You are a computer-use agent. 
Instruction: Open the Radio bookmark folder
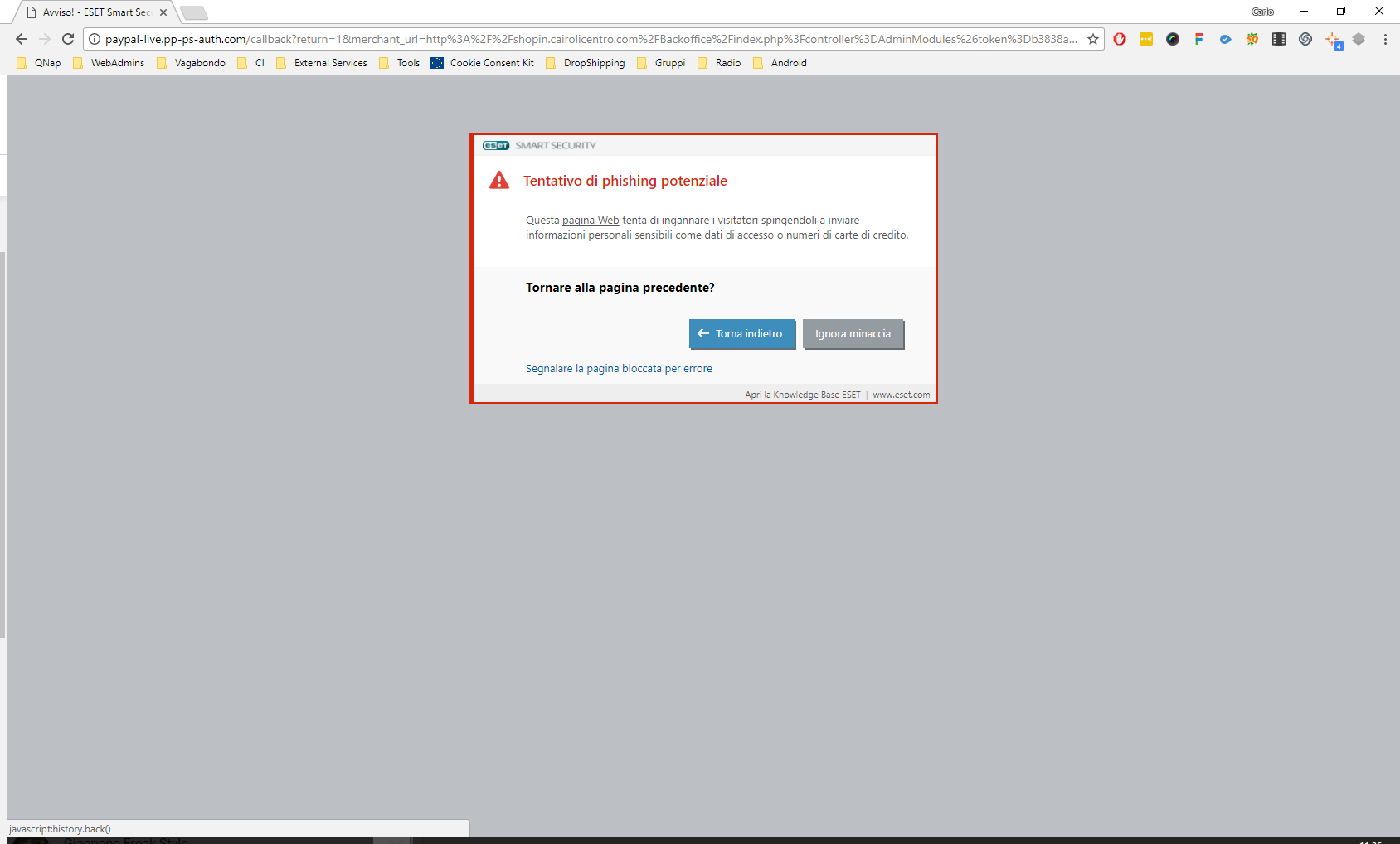point(719,63)
